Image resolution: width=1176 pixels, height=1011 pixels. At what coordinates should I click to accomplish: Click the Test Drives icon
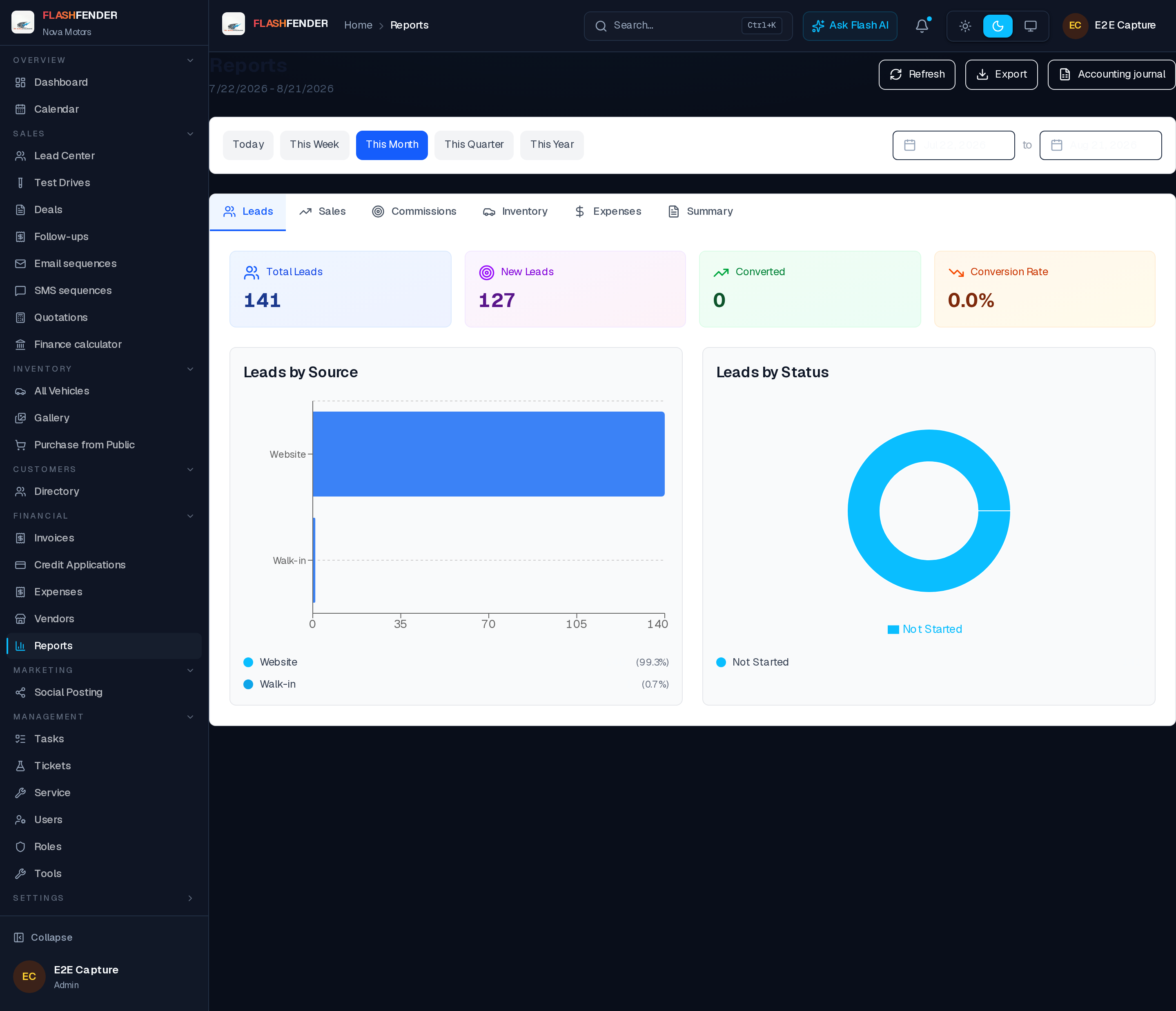click(20, 183)
